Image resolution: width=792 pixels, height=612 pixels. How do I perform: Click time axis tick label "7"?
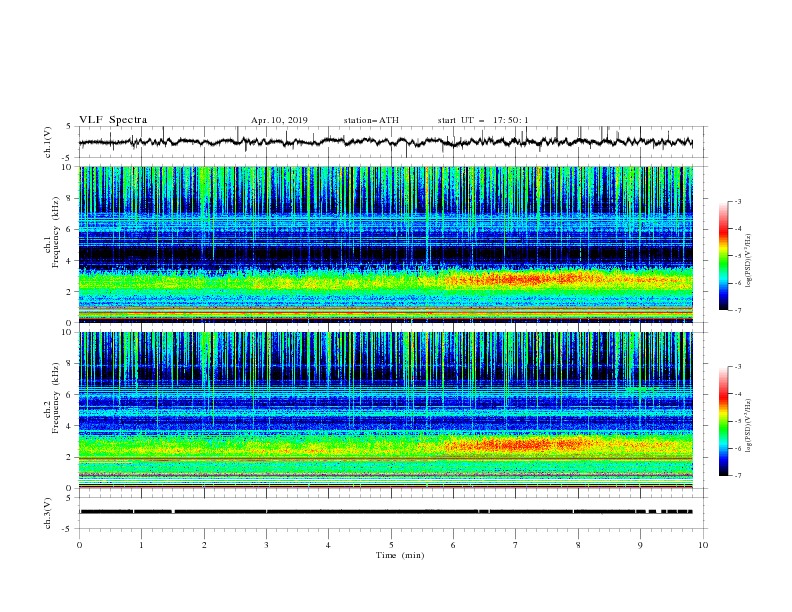[515, 545]
